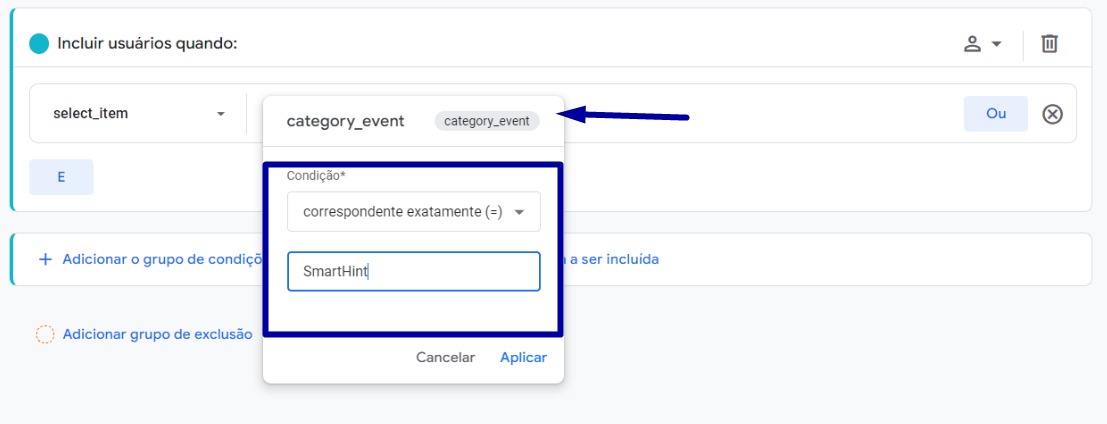
Task: Remove the select_item condition with circled X
Action: click(1053, 114)
